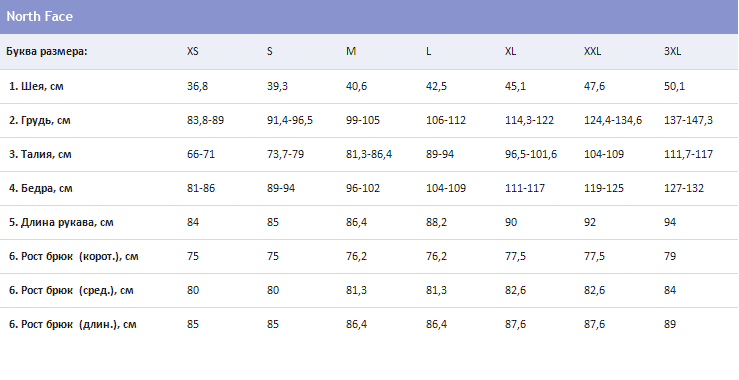Click the 'Рост брюк (корот.)' row label
The width and height of the screenshot is (739, 380).
coord(74,256)
